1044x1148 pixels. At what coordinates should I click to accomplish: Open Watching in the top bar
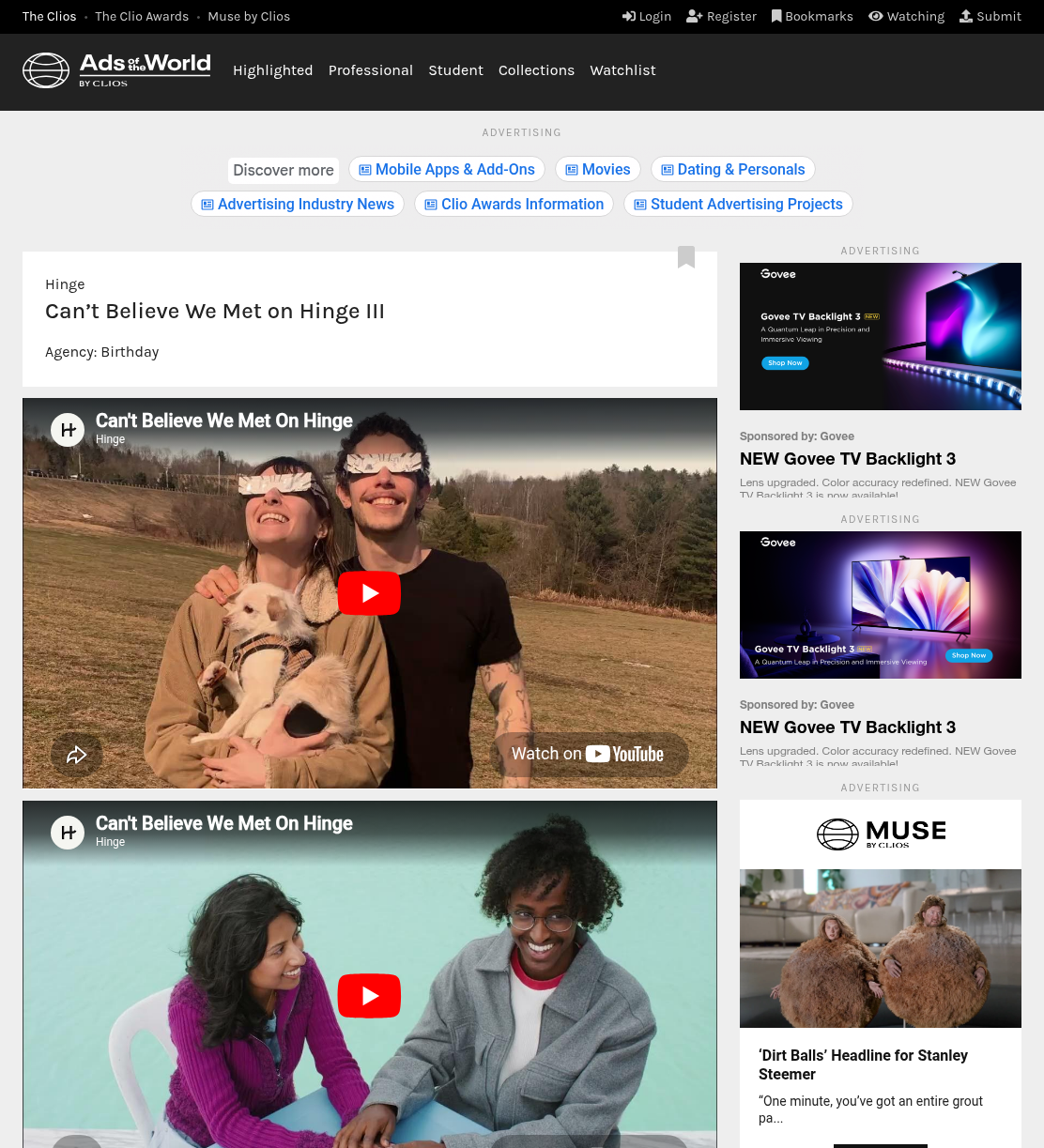coord(906,16)
